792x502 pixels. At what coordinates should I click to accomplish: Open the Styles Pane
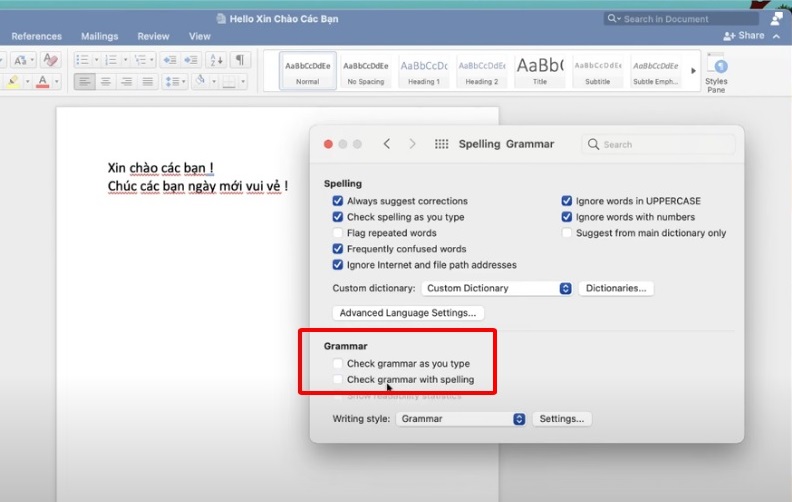point(716,73)
